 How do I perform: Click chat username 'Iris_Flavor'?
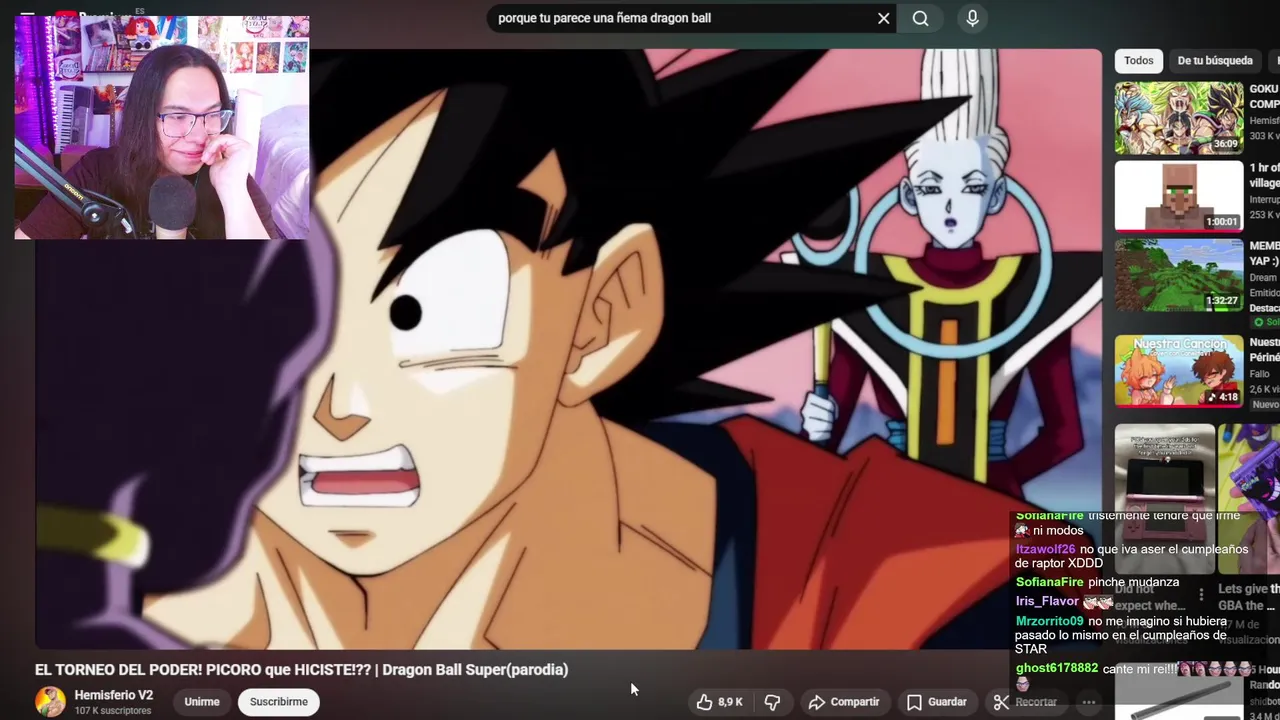pos(1047,601)
